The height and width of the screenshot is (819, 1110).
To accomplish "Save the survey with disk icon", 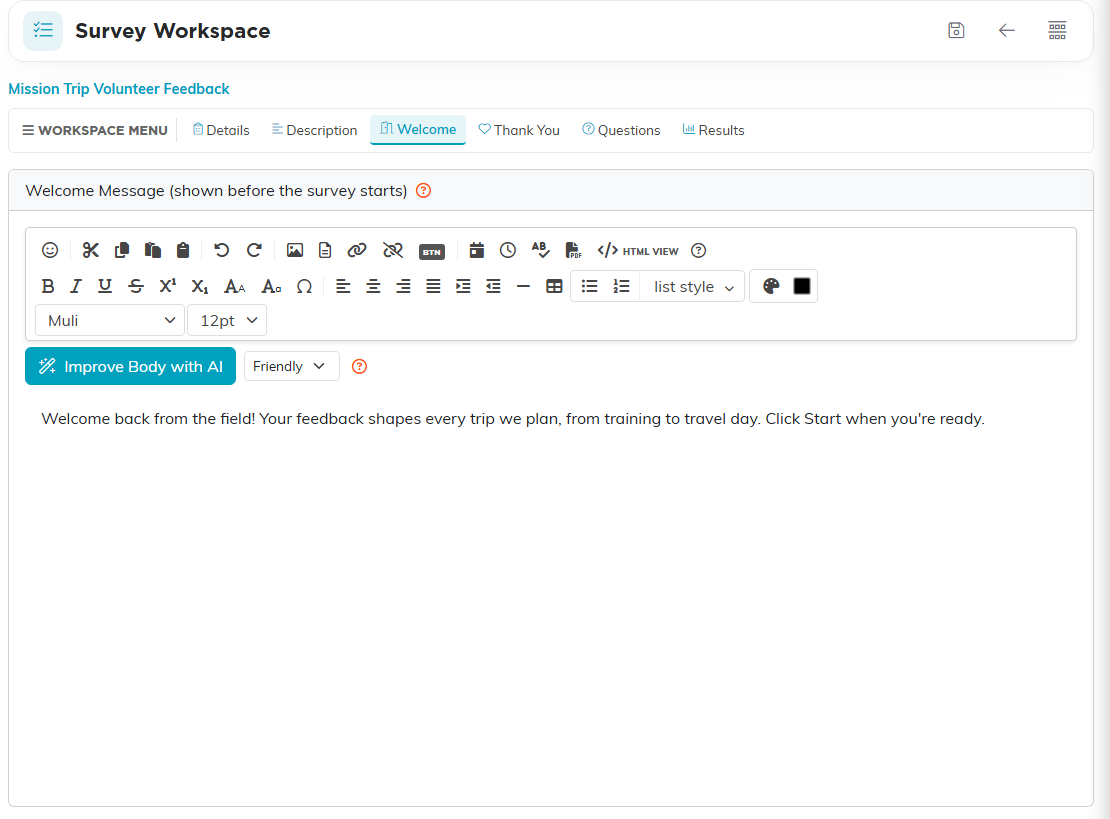I will [x=956, y=30].
